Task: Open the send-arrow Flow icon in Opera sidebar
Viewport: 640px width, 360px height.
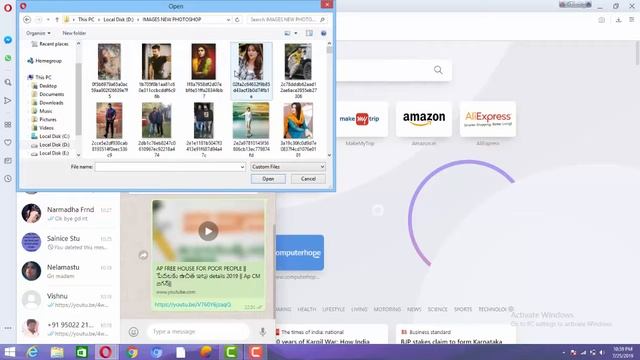Action: tap(8, 100)
